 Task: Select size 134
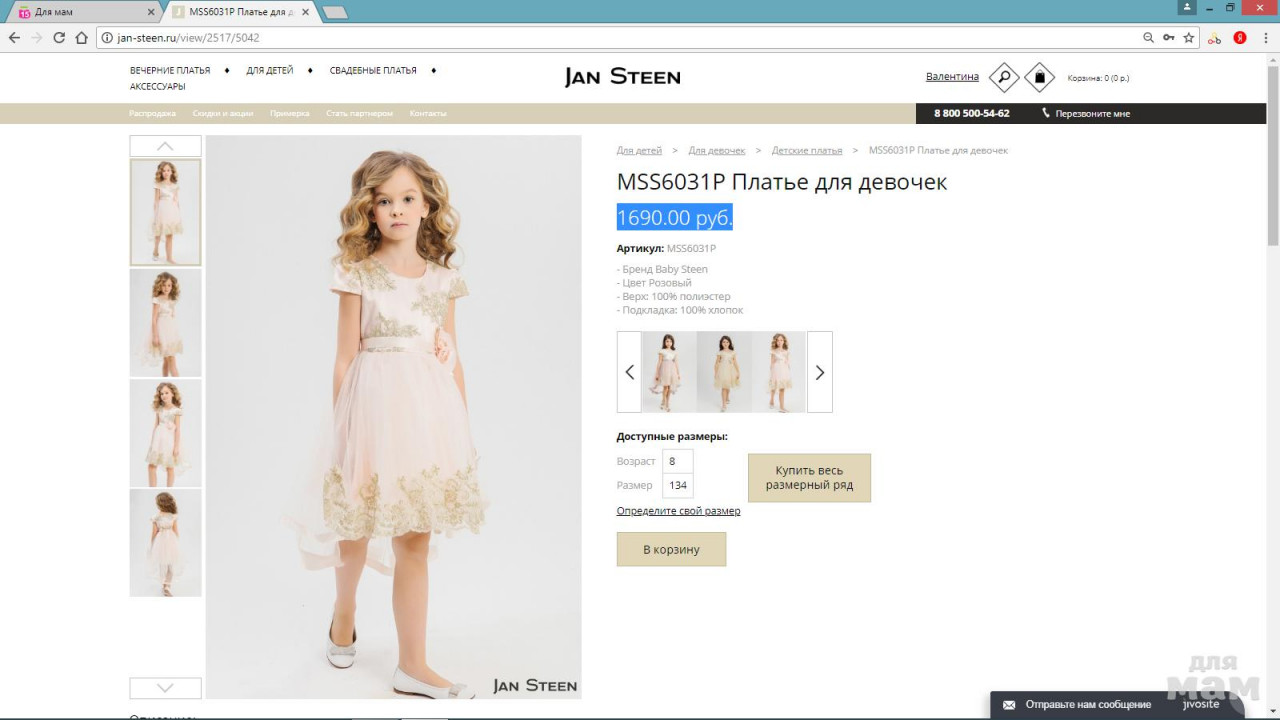tap(678, 486)
